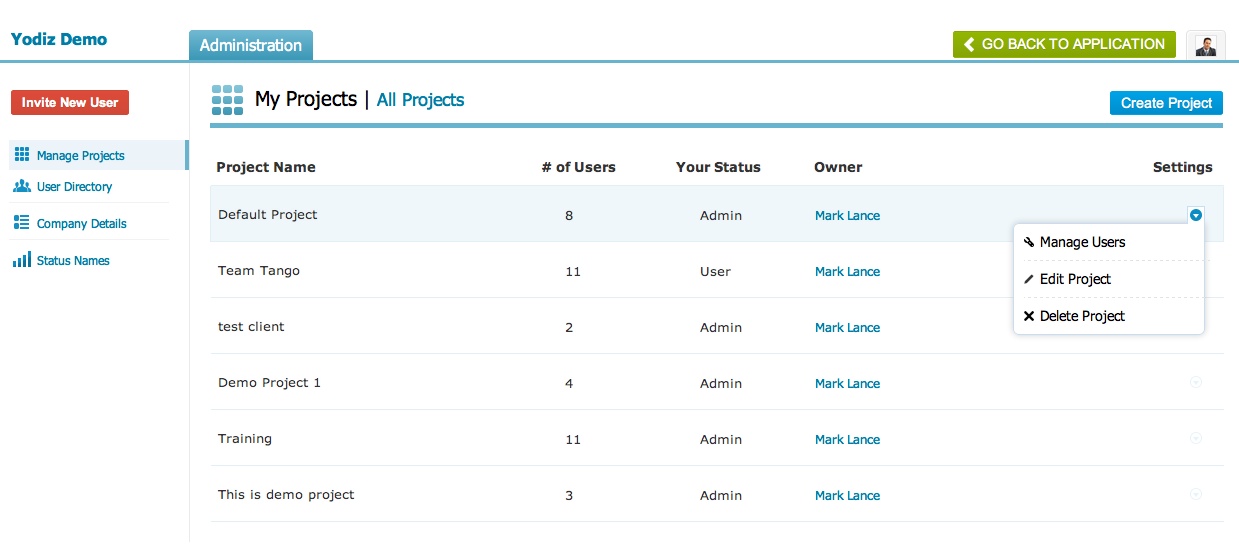Click the Company Details list icon
This screenshot has width=1239, height=558.
click(22, 223)
